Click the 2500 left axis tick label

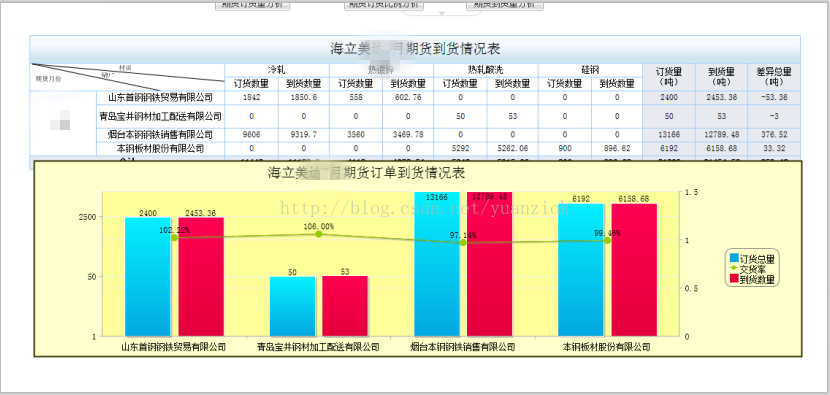click(x=87, y=217)
